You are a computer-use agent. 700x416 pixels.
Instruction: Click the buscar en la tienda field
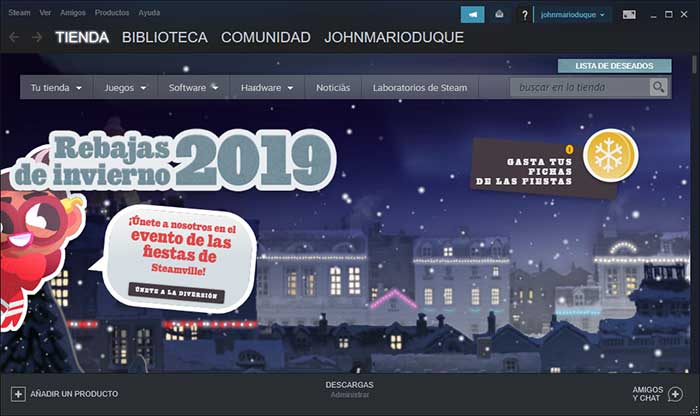(580, 87)
